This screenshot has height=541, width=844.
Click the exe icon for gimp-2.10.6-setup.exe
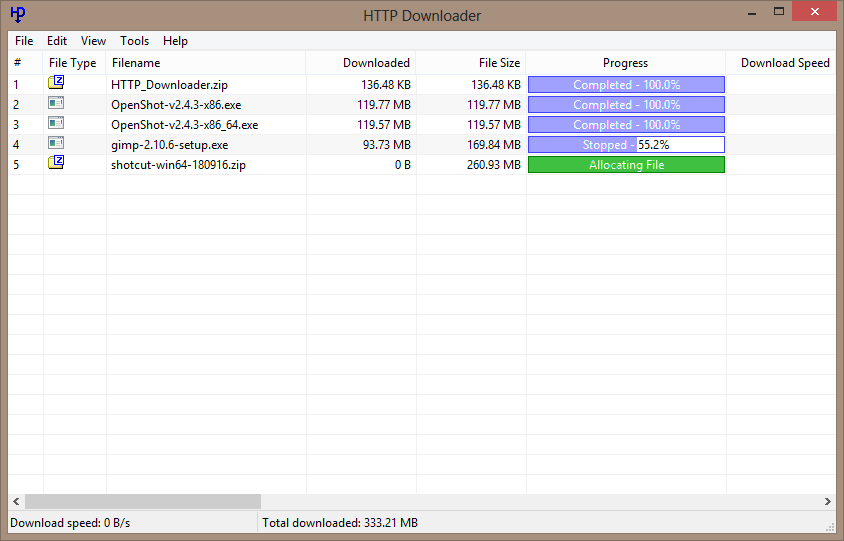(x=56, y=143)
